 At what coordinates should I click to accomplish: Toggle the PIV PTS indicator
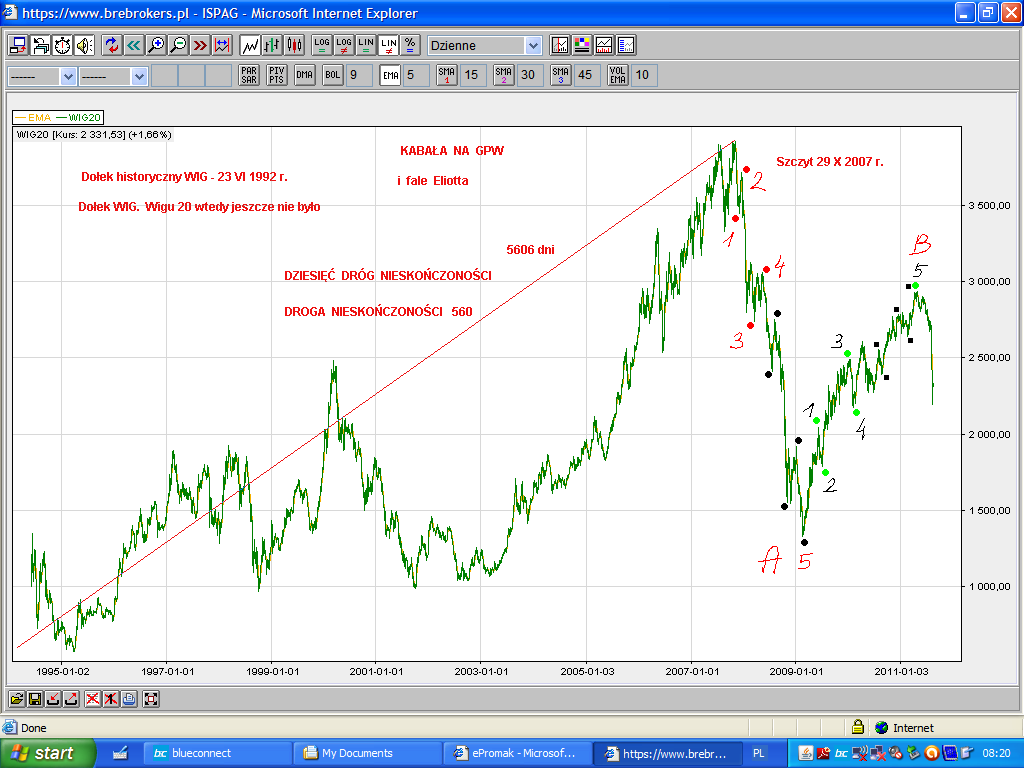[277, 75]
